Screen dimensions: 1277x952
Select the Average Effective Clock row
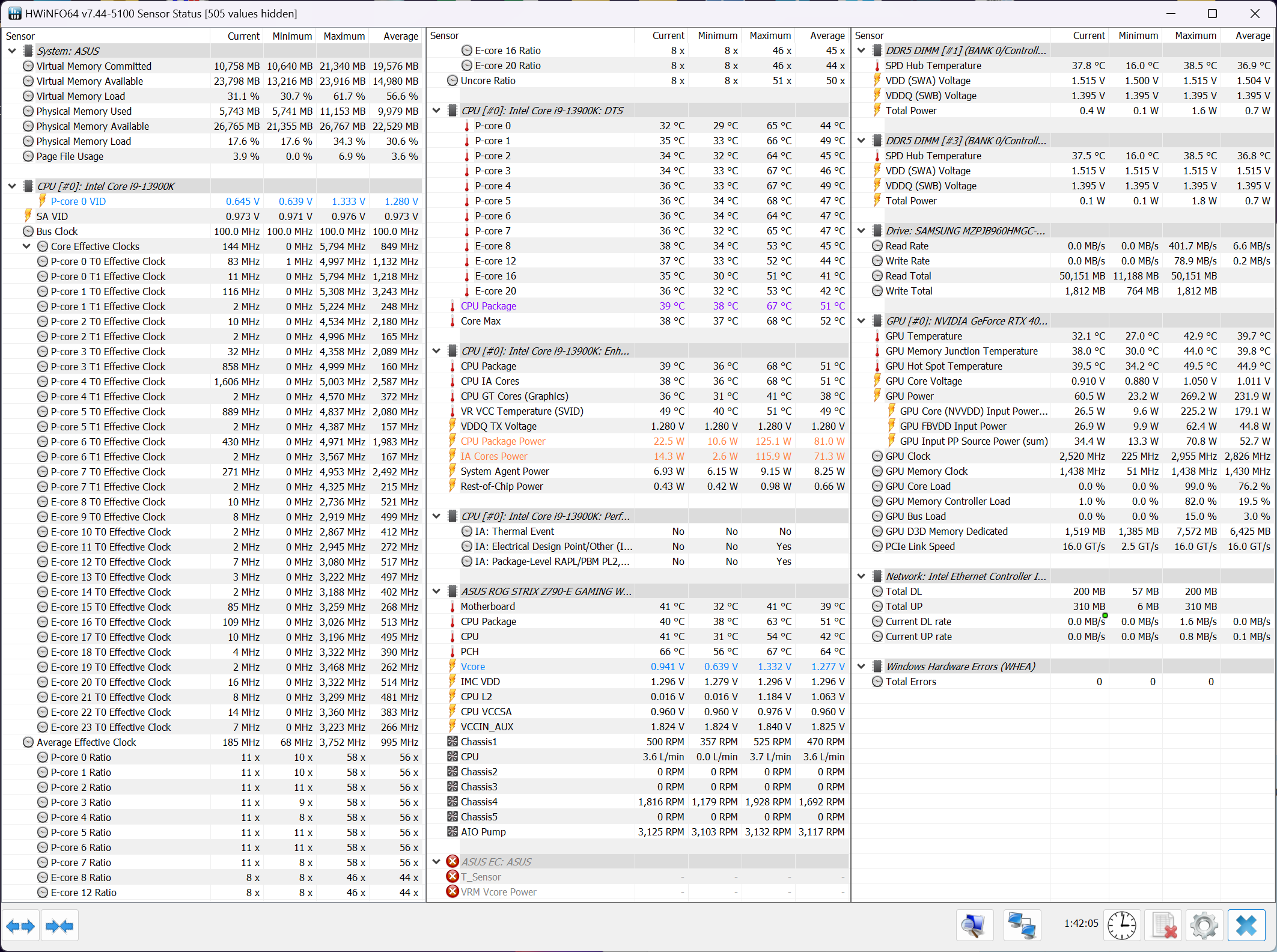click(213, 742)
